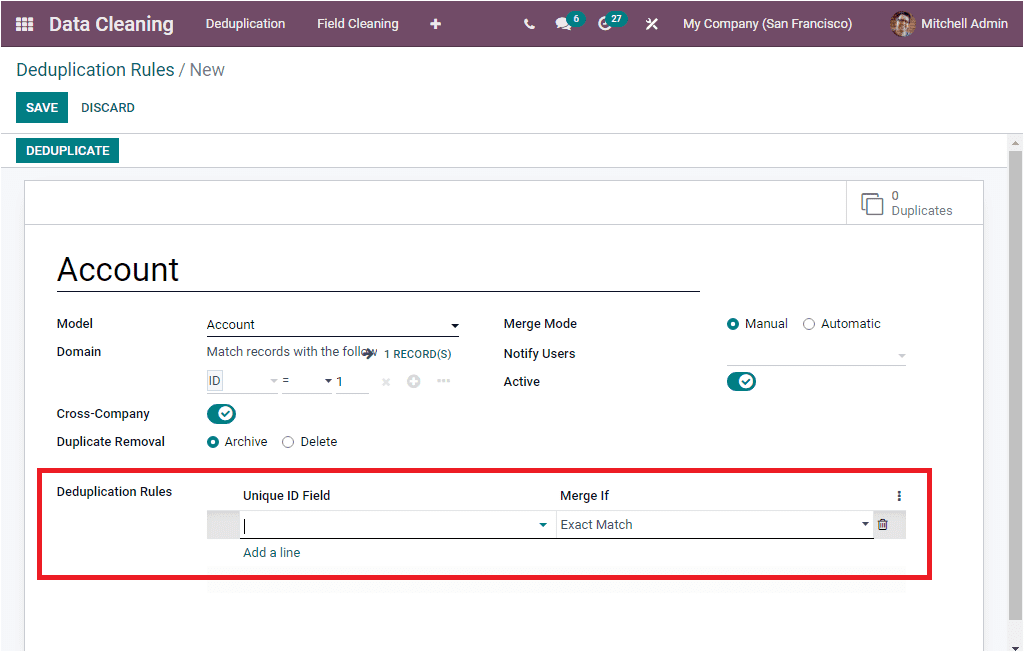Open the activities clock icon with badge 27
The height and width of the screenshot is (652, 1024).
coord(605,24)
